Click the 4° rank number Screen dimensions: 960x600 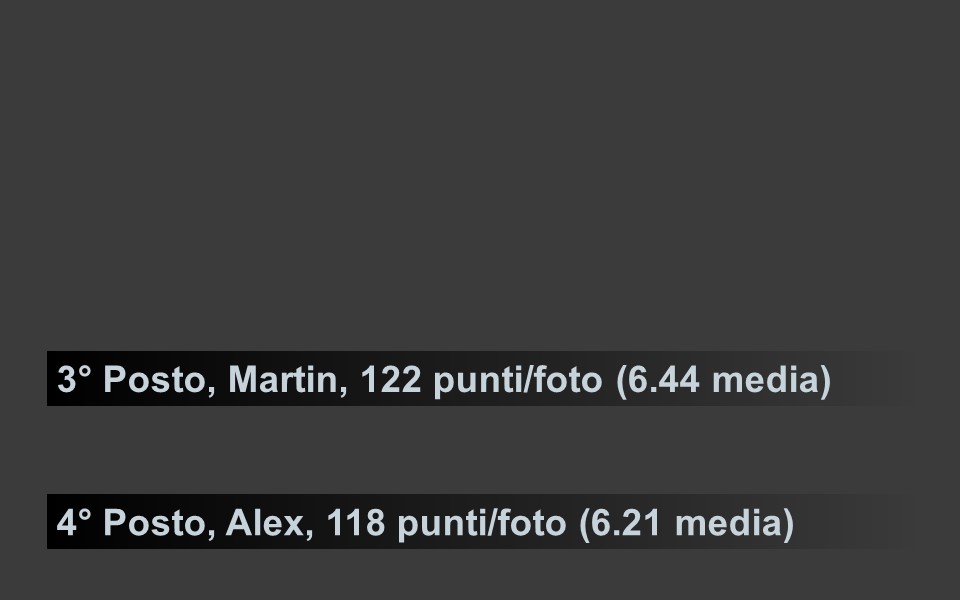(74, 523)
